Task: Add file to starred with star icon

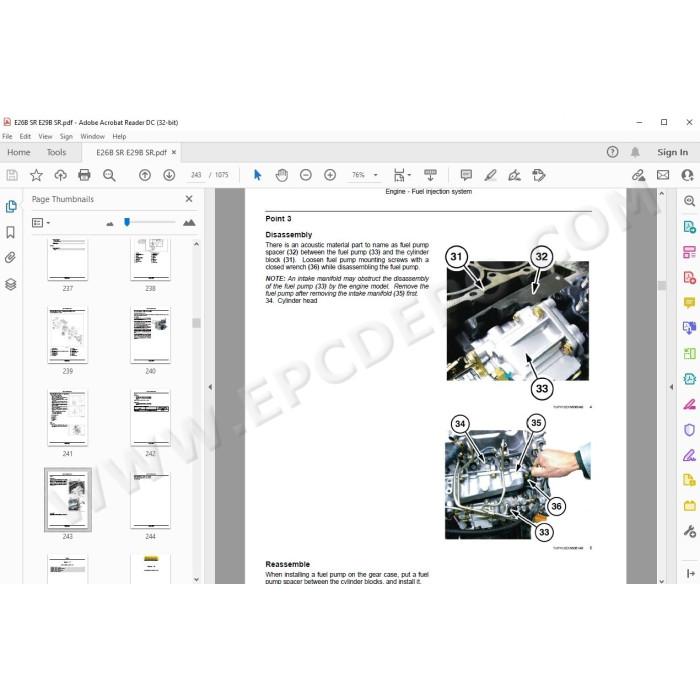Action: point(36,175)
